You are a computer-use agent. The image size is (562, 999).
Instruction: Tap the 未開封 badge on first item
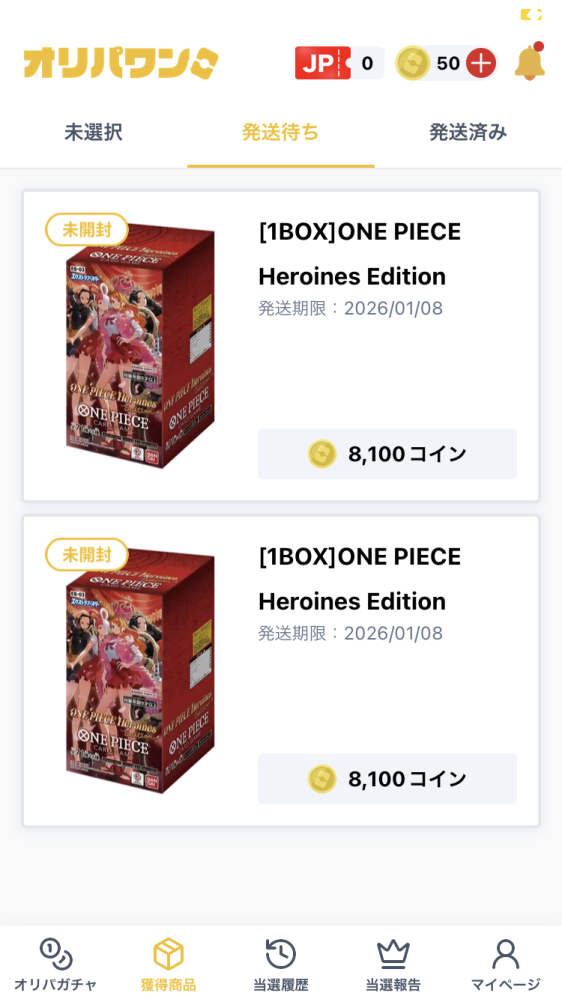[87, 229]
